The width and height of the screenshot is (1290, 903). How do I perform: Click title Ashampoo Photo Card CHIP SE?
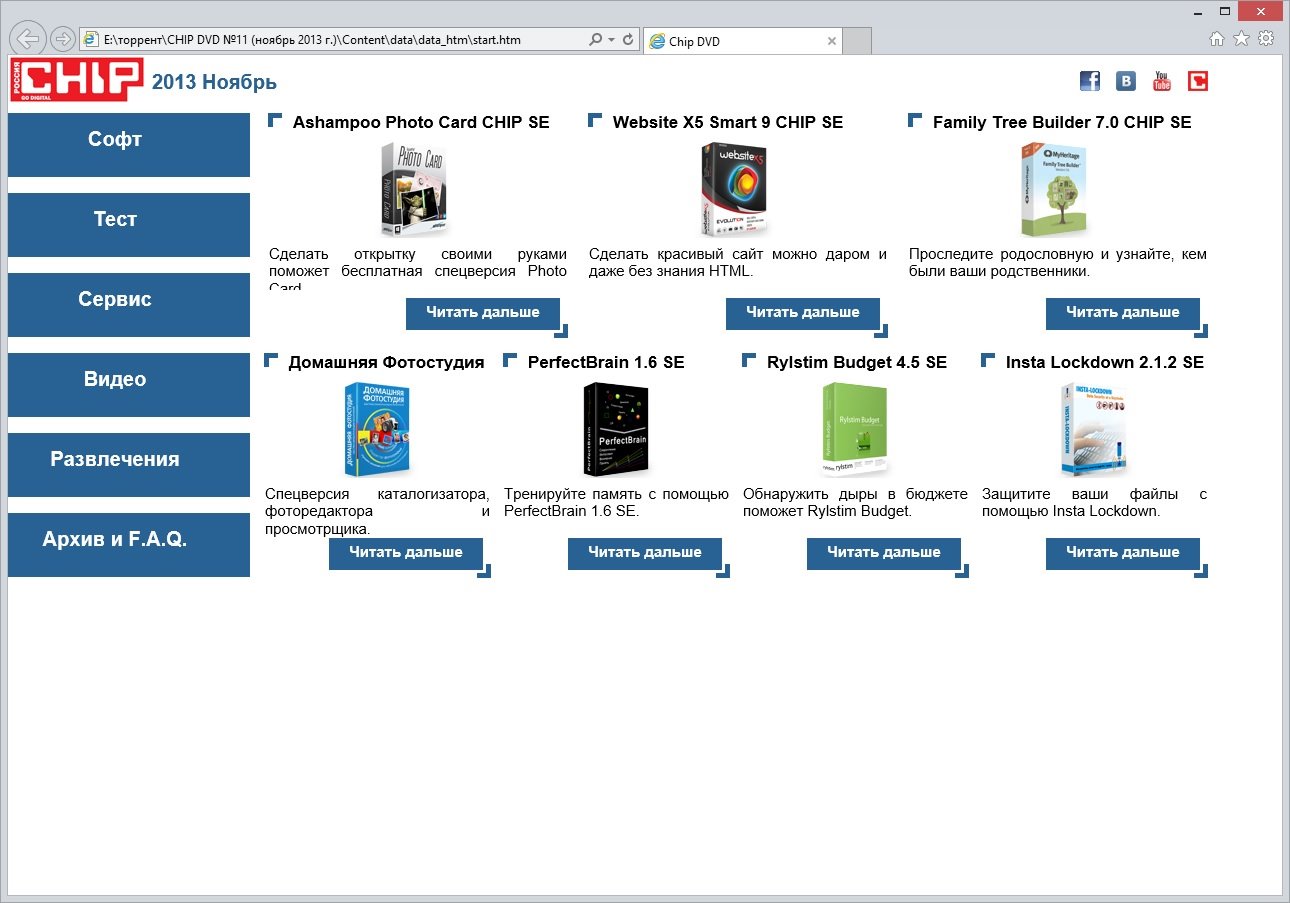421,122
